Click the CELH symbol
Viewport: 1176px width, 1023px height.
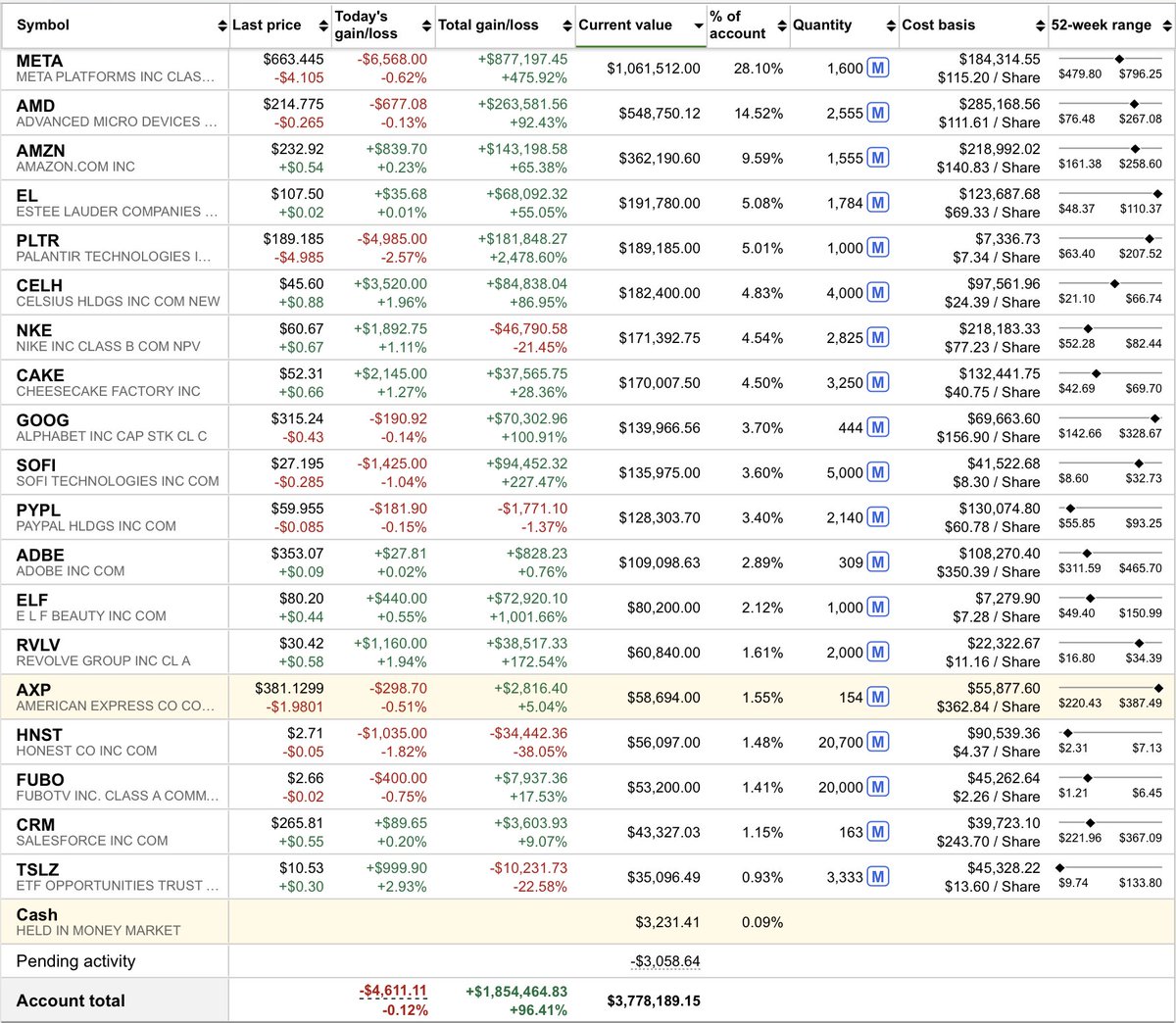click(39, 286)
